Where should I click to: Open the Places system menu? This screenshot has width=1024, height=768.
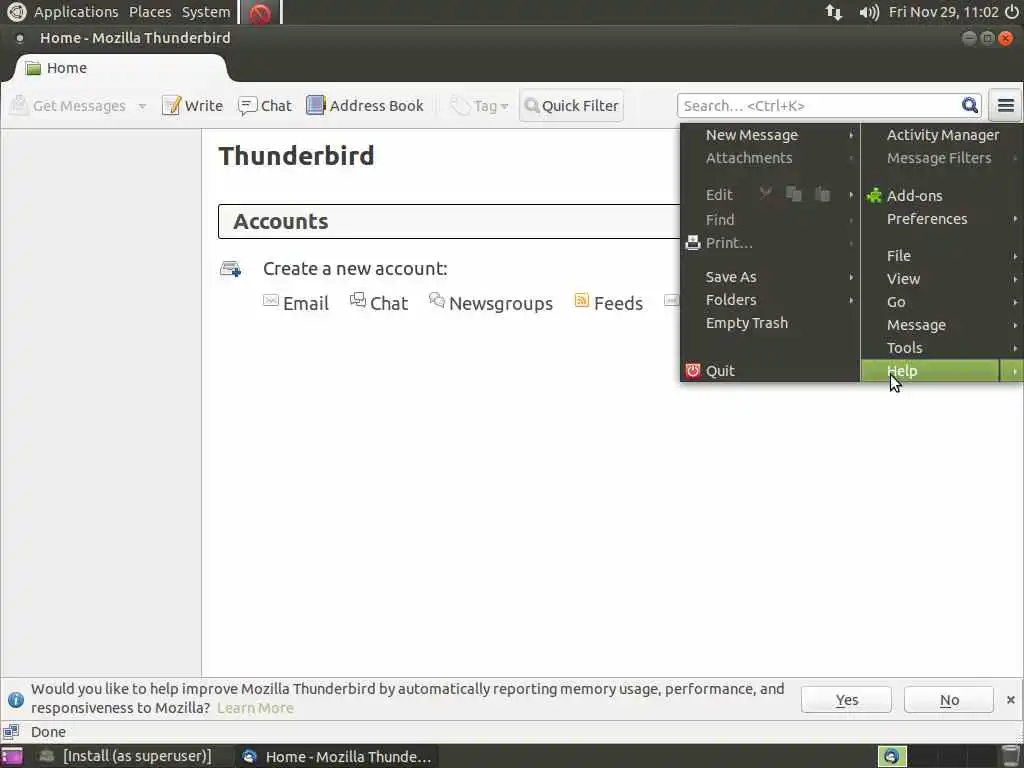[x=150, y=12]
